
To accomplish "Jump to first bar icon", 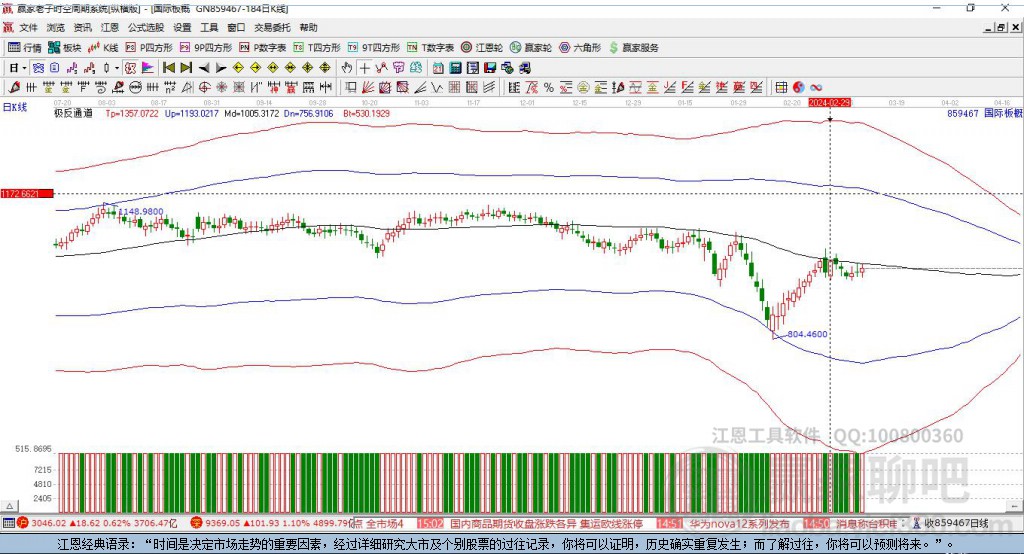I will click(168, 67).
